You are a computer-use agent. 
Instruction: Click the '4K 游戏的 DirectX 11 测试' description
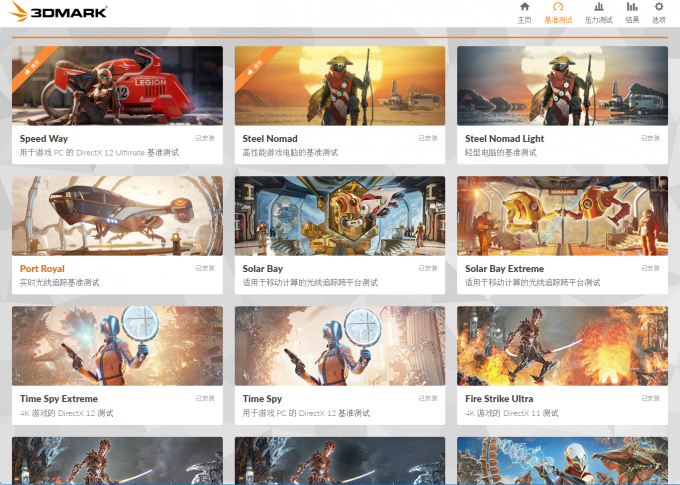(x=511, y=413)
